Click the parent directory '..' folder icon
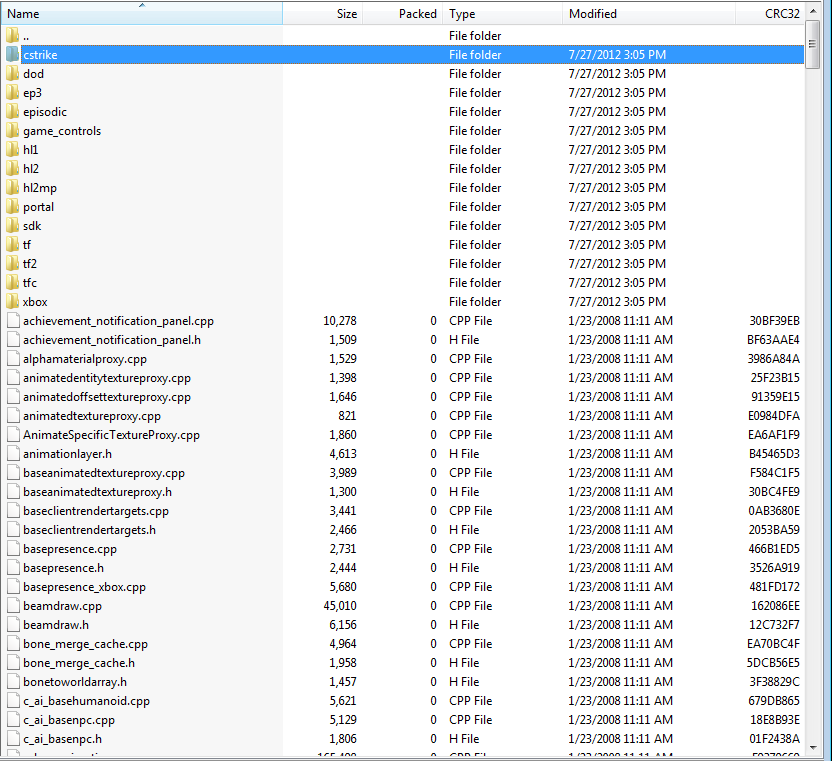 [13, 36]
